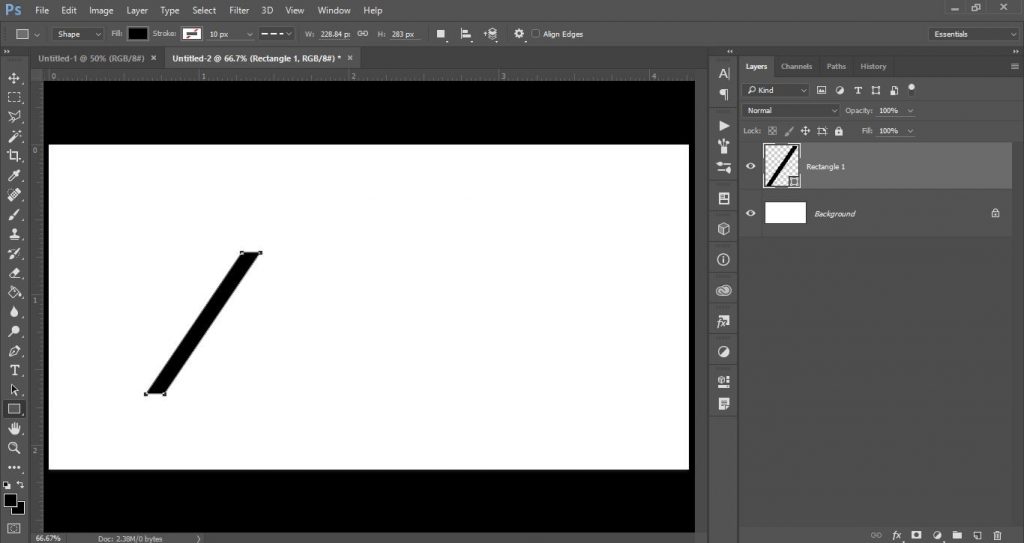
Task: Open the Filter menu
Action: pos(239,10)
